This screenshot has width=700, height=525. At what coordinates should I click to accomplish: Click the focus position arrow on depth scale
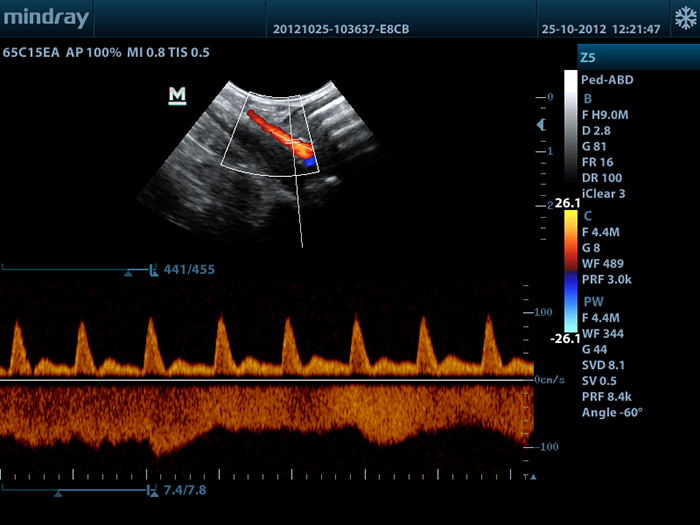(541, 125)
